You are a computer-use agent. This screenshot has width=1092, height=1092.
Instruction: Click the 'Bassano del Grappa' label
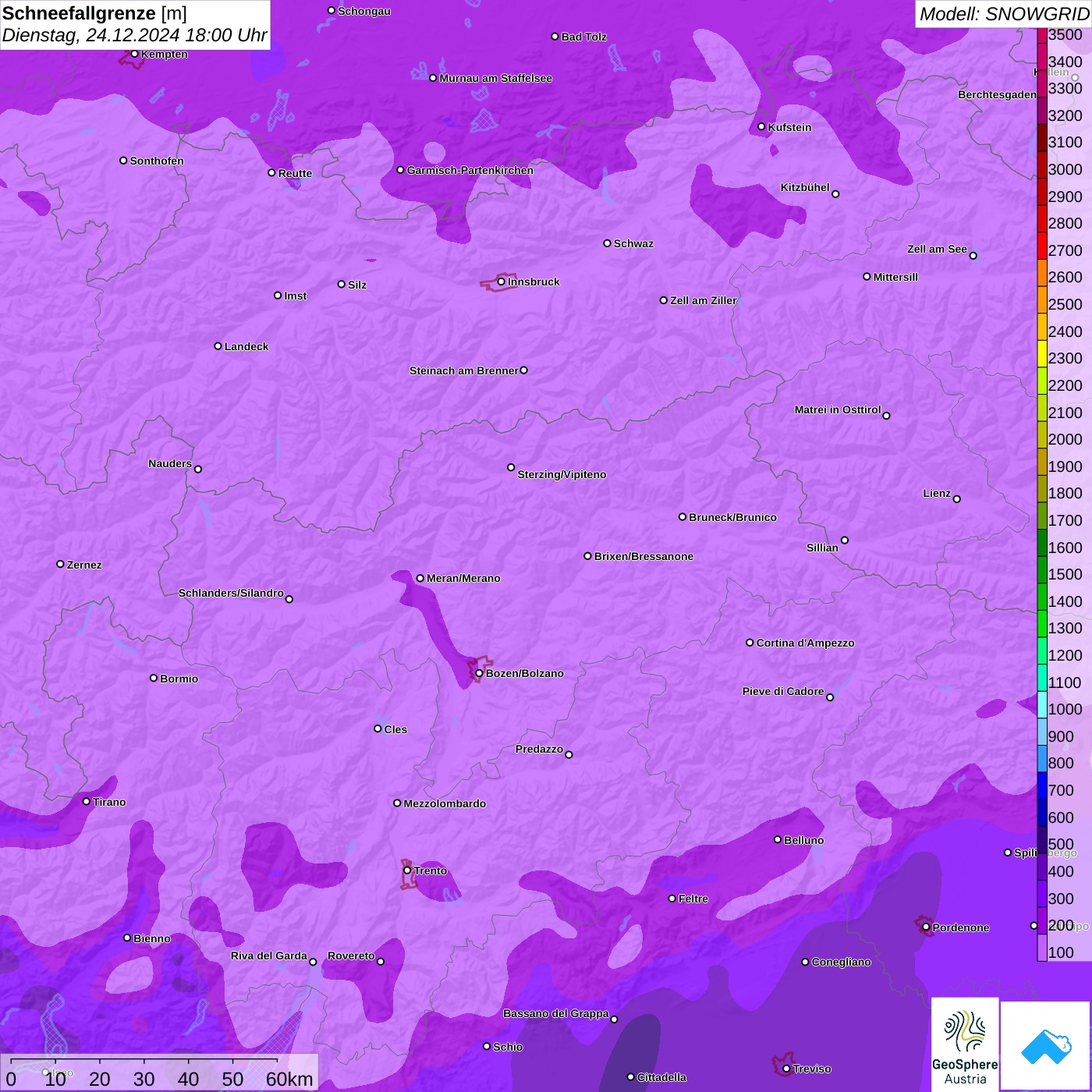pyautogui.click(x=555, y=1013)
